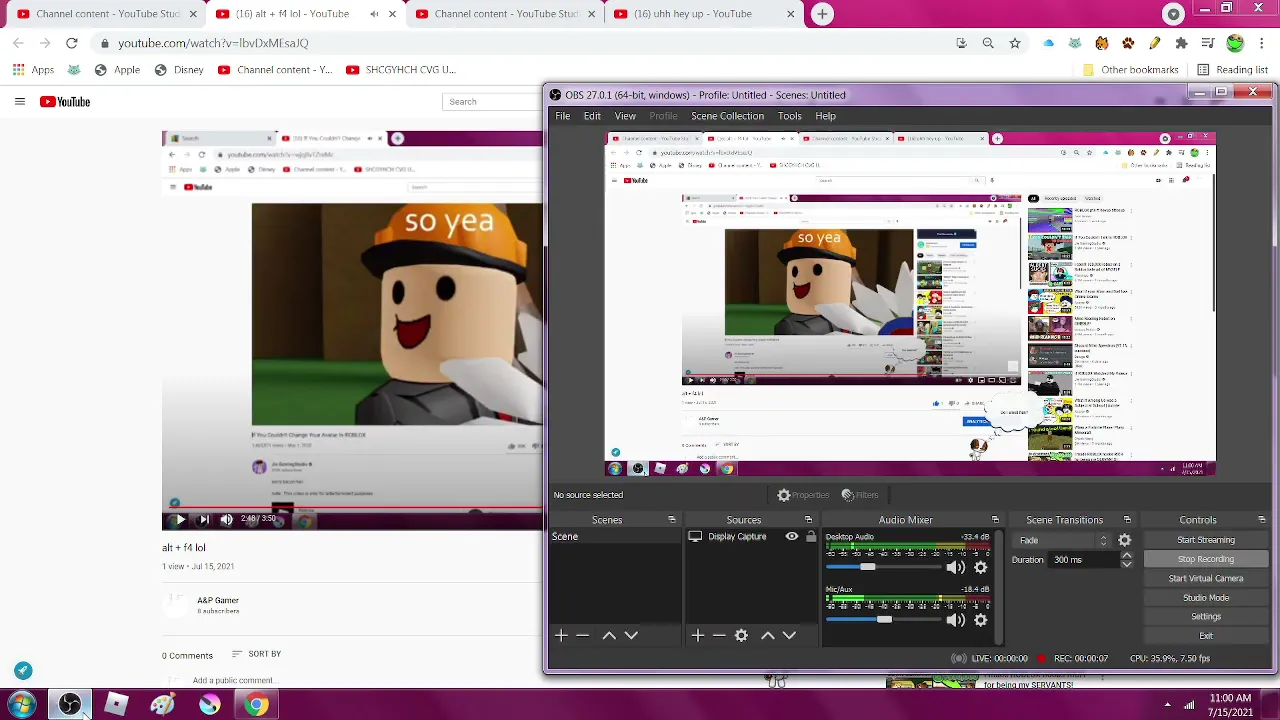This screenshot has width=1280, height=720.
Task: Open Desktop Audio settings gear
Action: (x=980, y=567)
